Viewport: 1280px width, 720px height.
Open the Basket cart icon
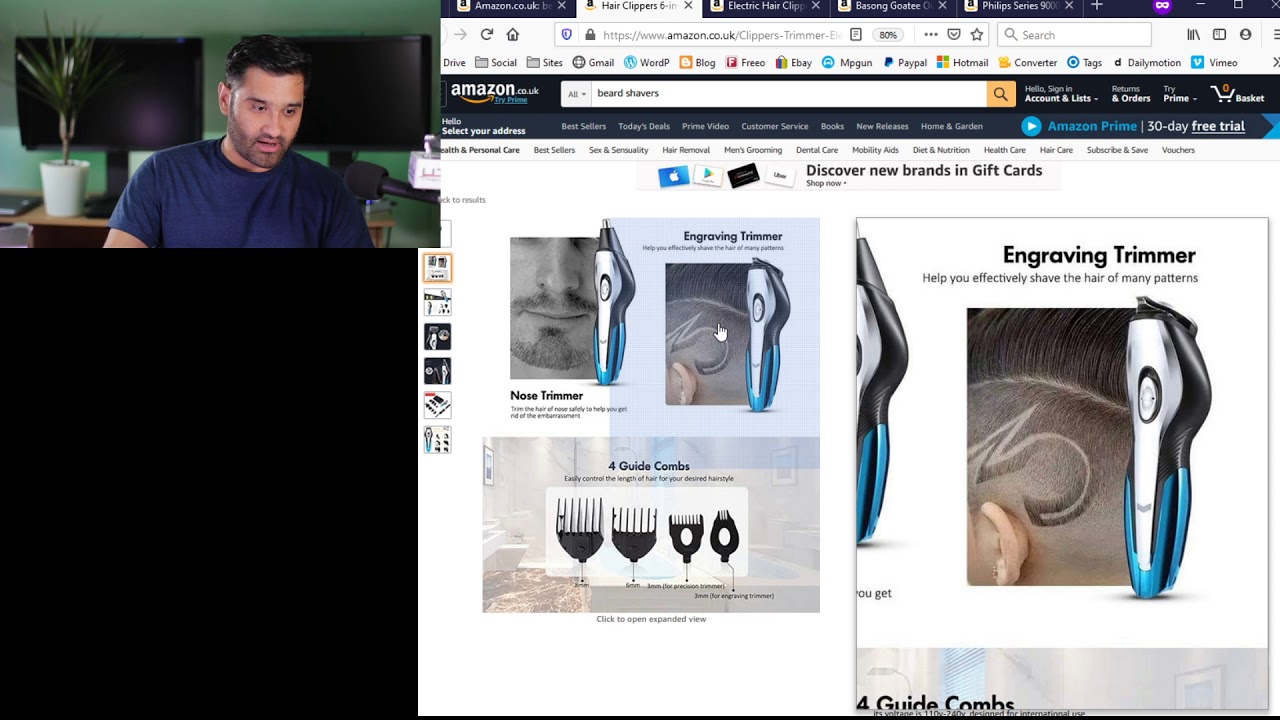pyautogui.click(x=1238, y=94)
